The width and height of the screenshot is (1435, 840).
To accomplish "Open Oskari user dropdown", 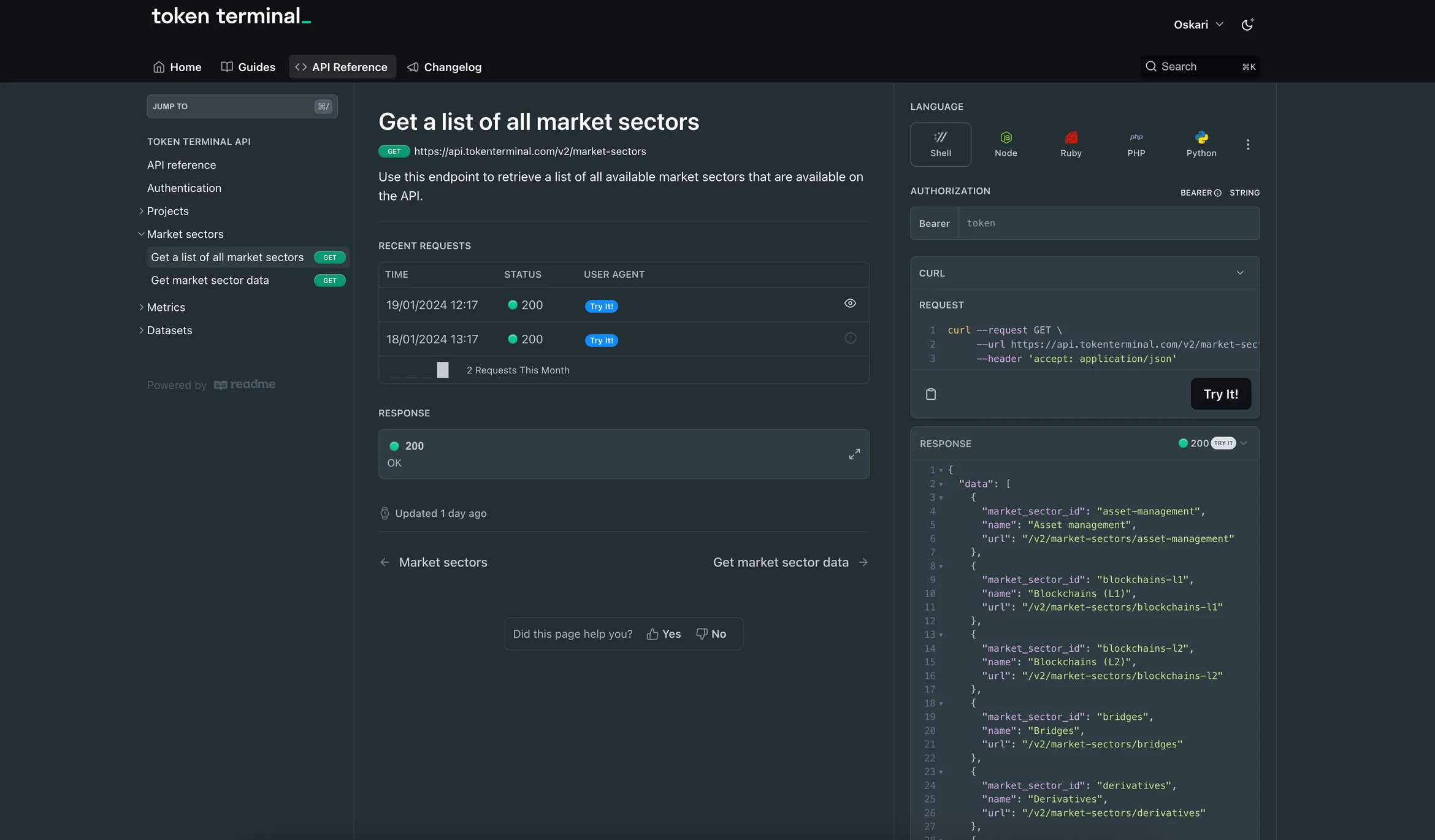I will coord(1199,25).
